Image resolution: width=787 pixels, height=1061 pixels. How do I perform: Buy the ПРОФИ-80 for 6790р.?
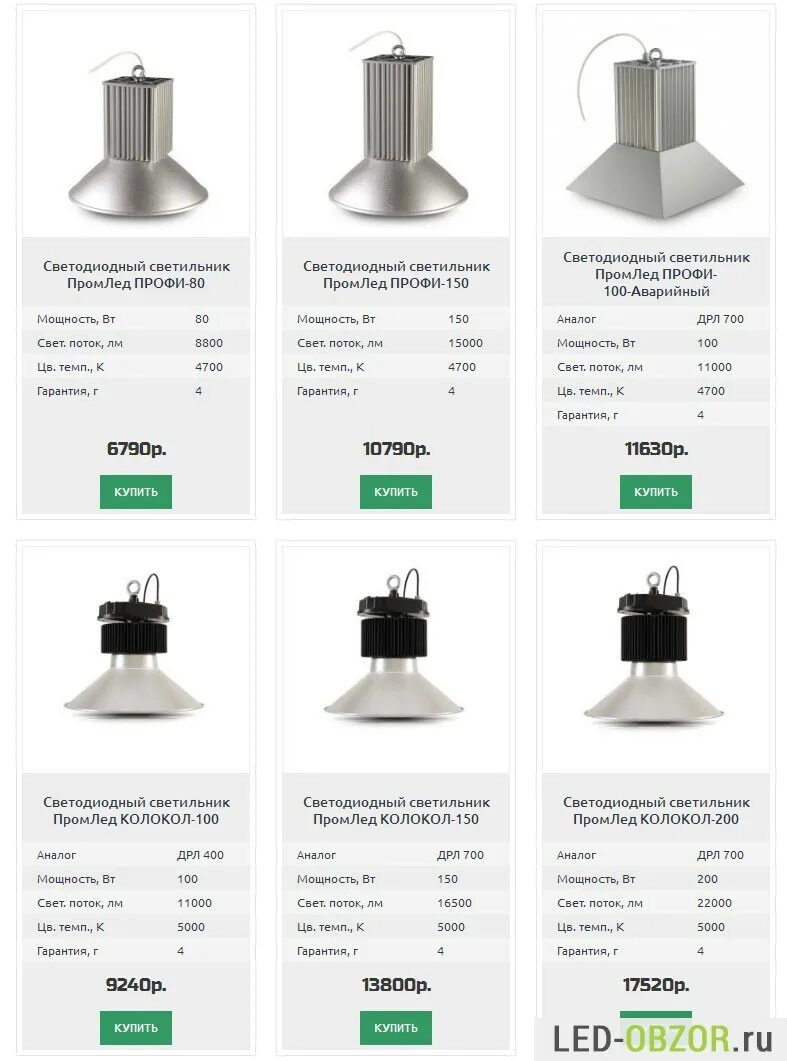[136, 492]
